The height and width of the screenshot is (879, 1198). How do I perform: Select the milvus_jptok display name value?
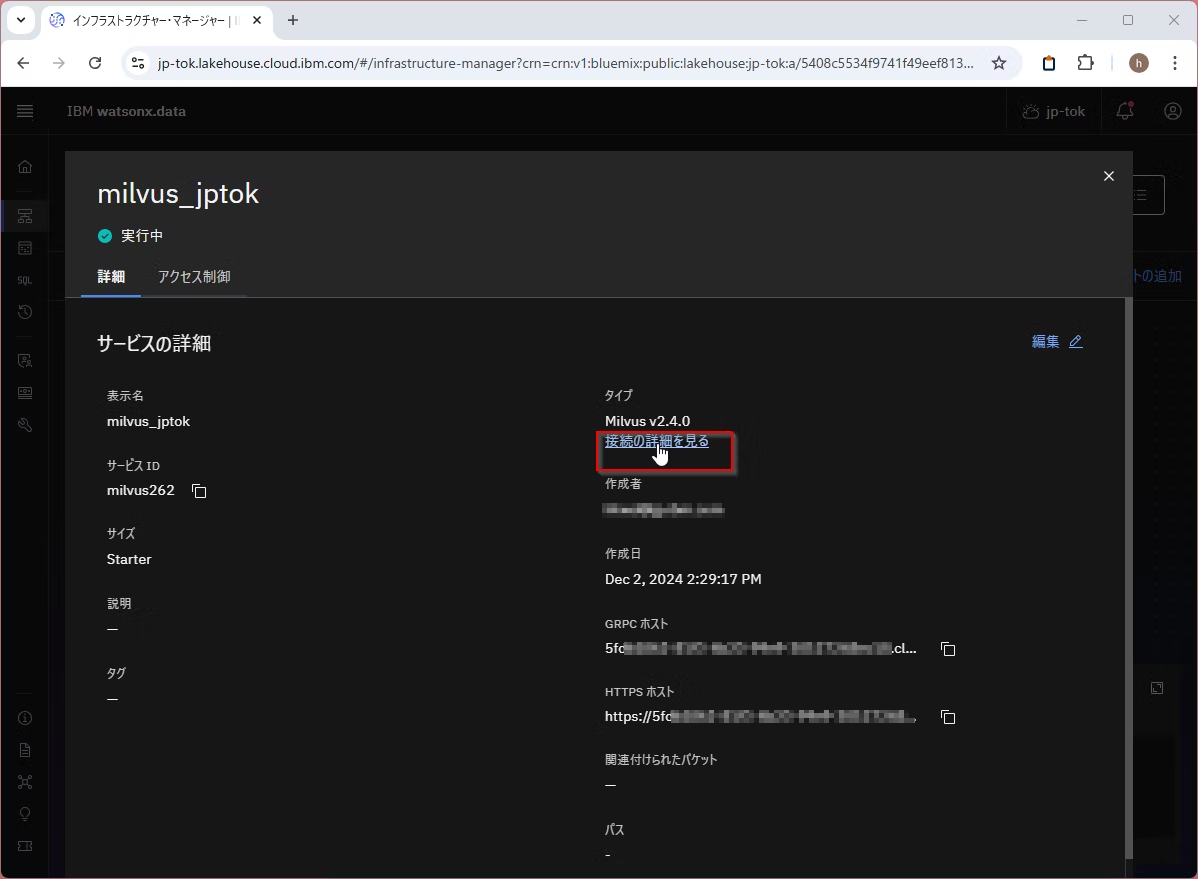click(148, 422)
